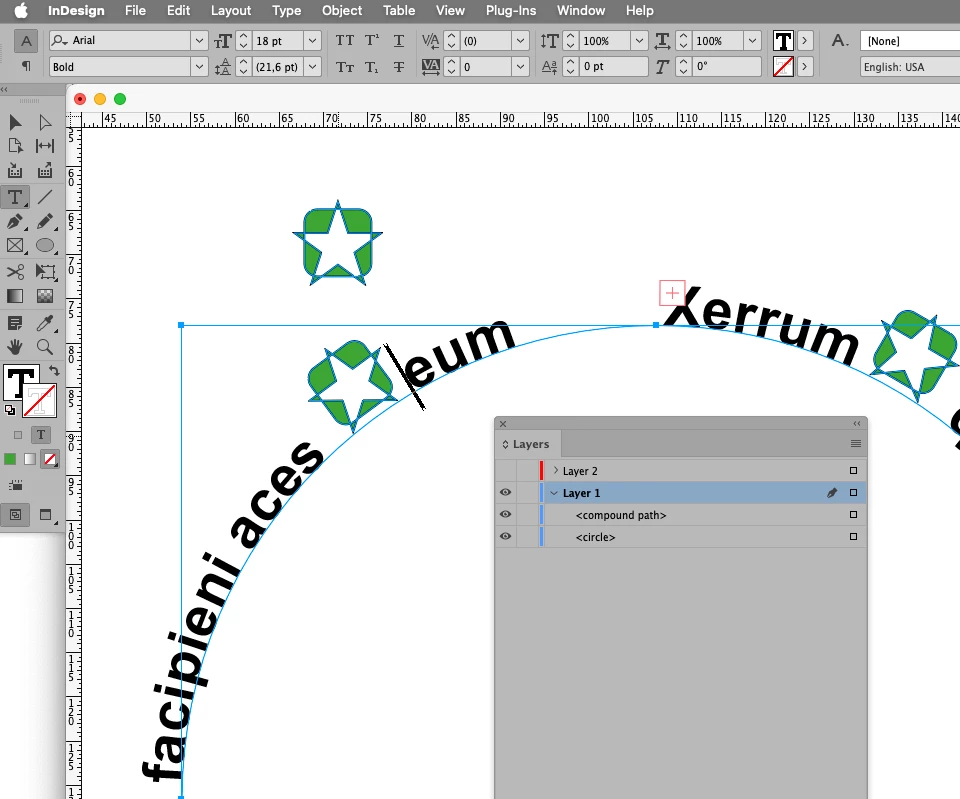This screenshot has width=960, height=799.
Task: Switch to Preview screen mode
Action: [45, 514]
